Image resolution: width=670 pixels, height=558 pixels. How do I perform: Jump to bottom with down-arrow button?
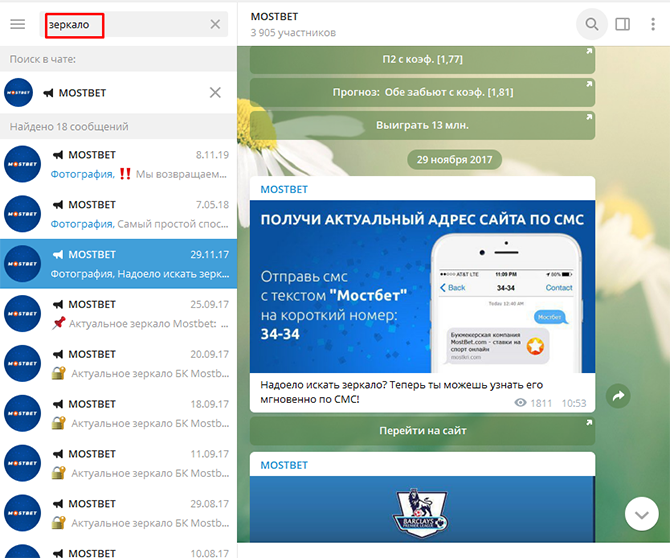[x=641, y=514]
